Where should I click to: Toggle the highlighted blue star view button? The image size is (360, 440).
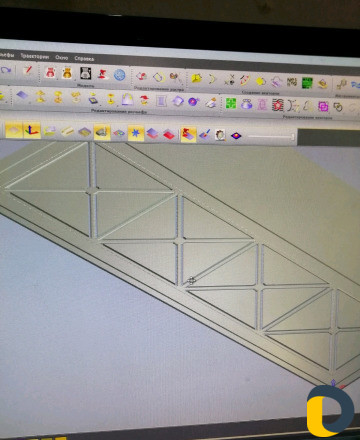click(136, 133)
